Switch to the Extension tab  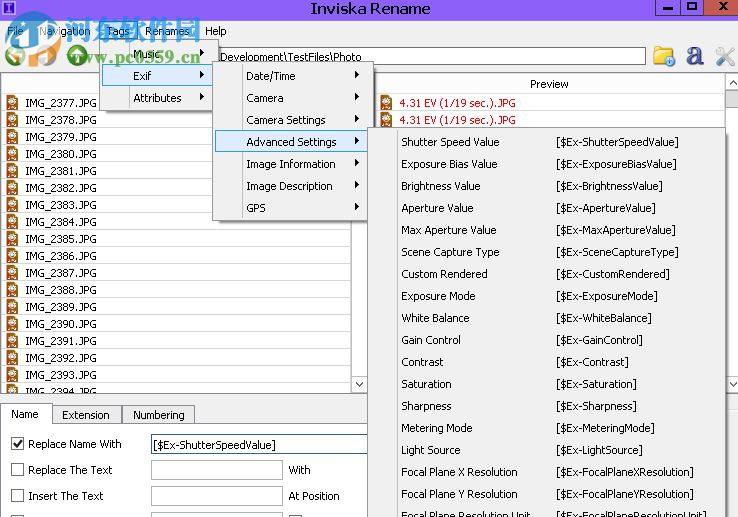[85, 415]
